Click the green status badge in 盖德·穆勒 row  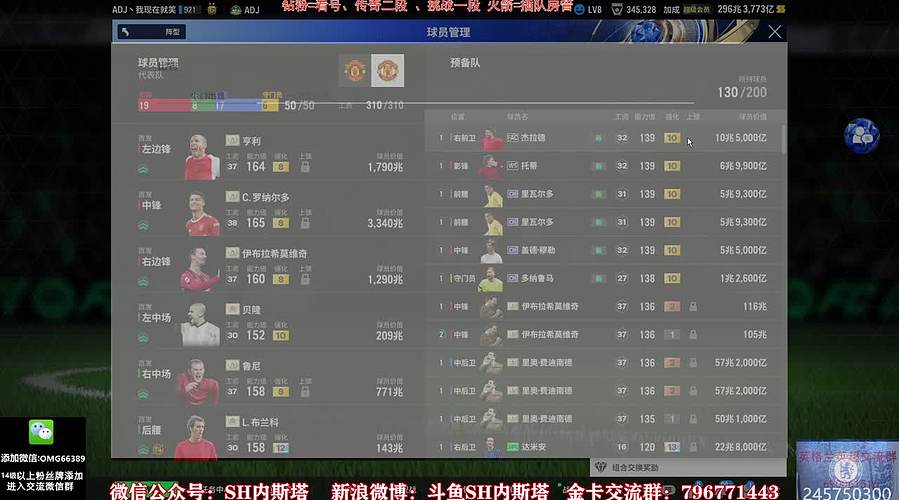[598, 251]
